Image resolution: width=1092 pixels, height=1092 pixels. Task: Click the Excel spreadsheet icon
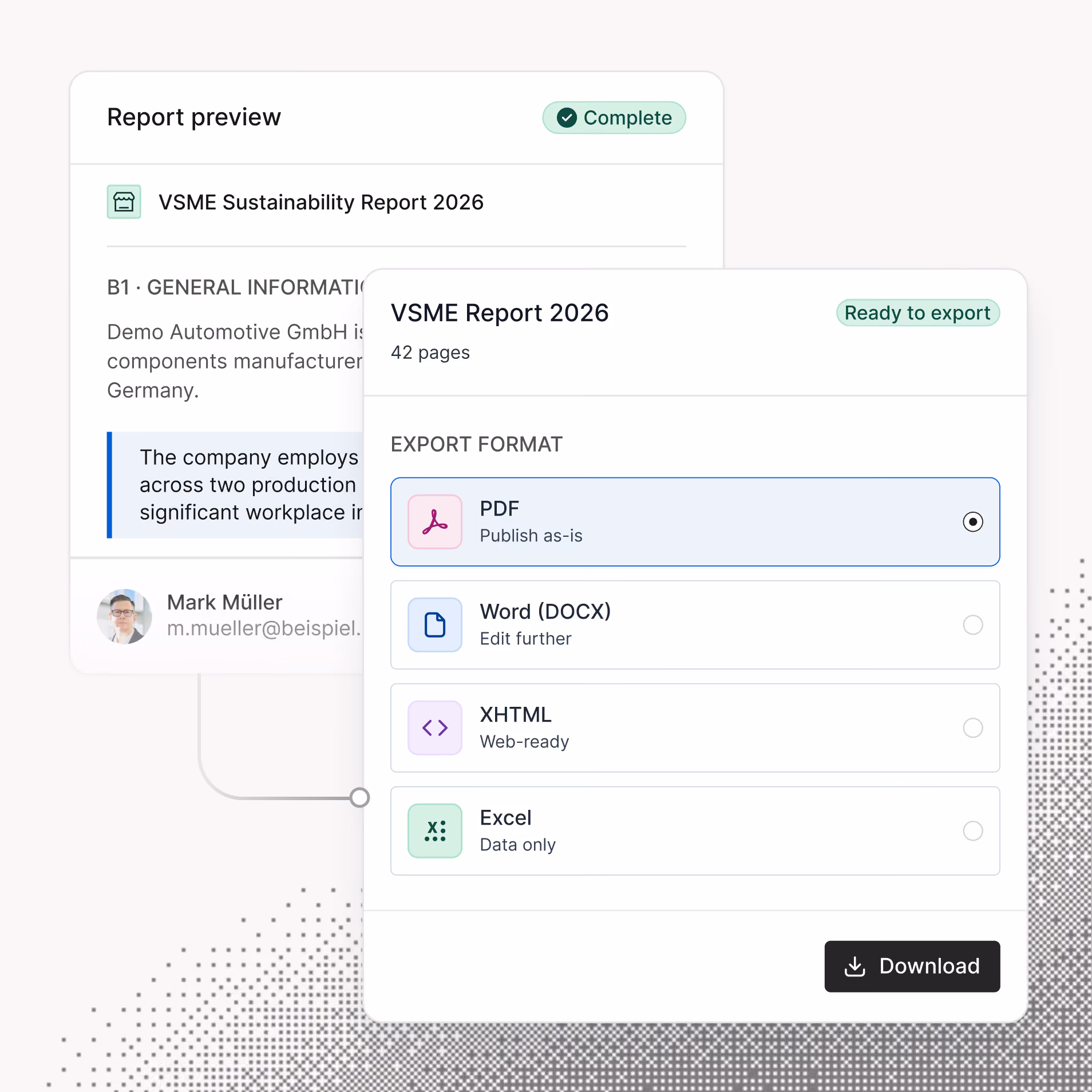click(x=435, y=831)
